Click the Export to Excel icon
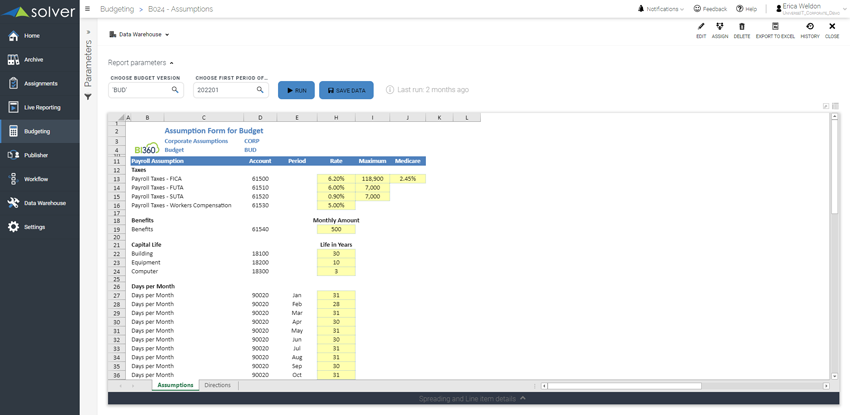Viewport: 850px width, 415px height. click(x=775, y=27)
